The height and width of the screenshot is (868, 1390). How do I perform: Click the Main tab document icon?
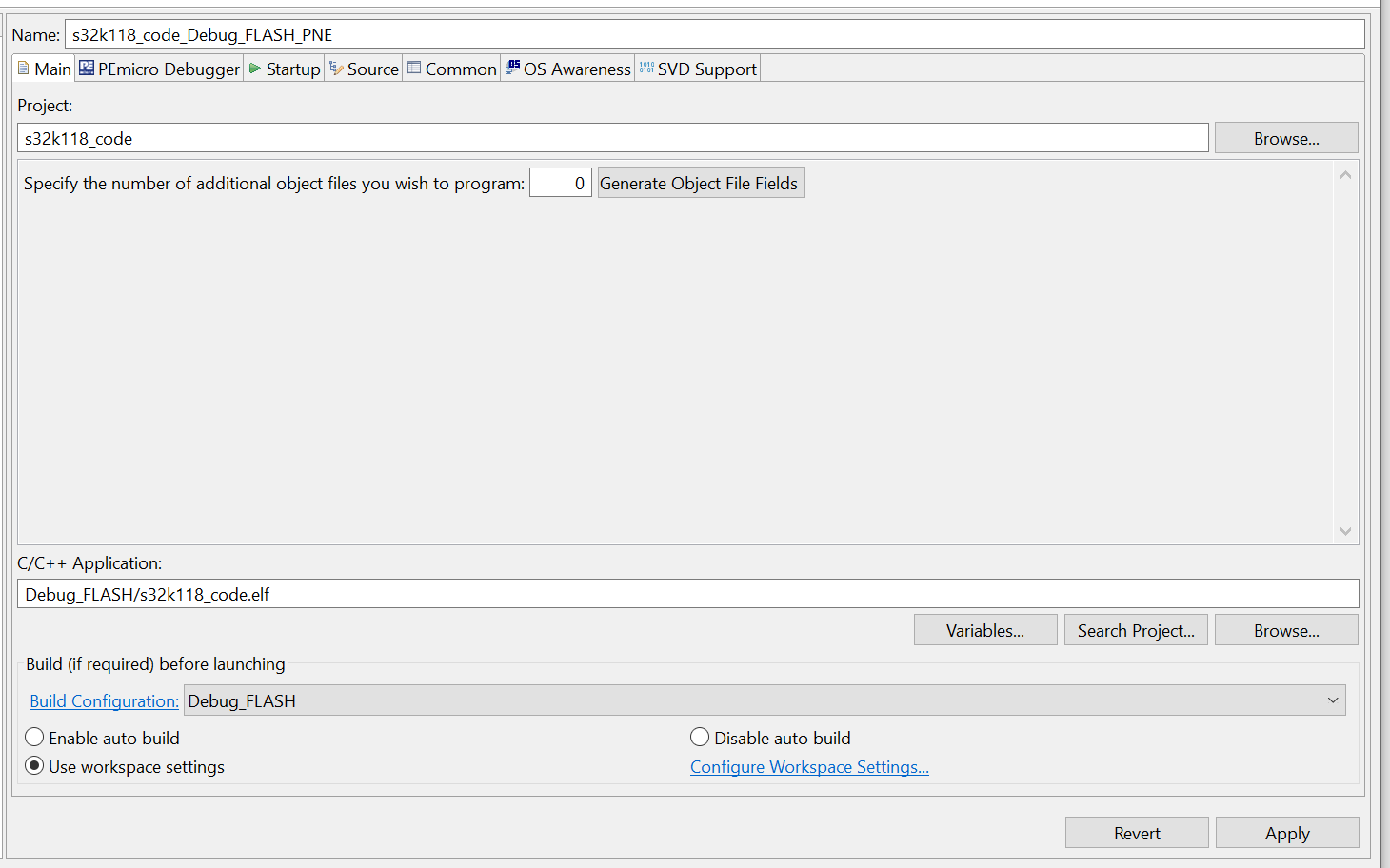(24, 69)
